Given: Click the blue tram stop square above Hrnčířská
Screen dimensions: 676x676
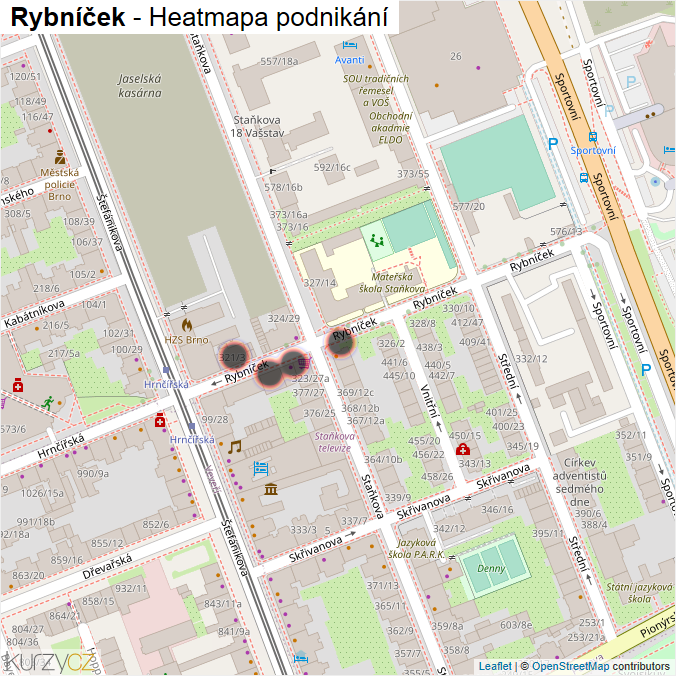Looking at the screenshot, I should point(166,370).
